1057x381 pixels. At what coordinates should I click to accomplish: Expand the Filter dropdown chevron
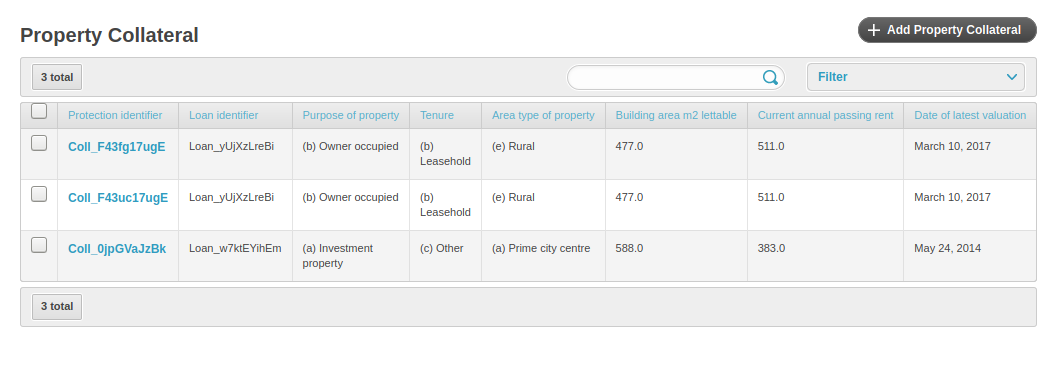click(1011, 77)
